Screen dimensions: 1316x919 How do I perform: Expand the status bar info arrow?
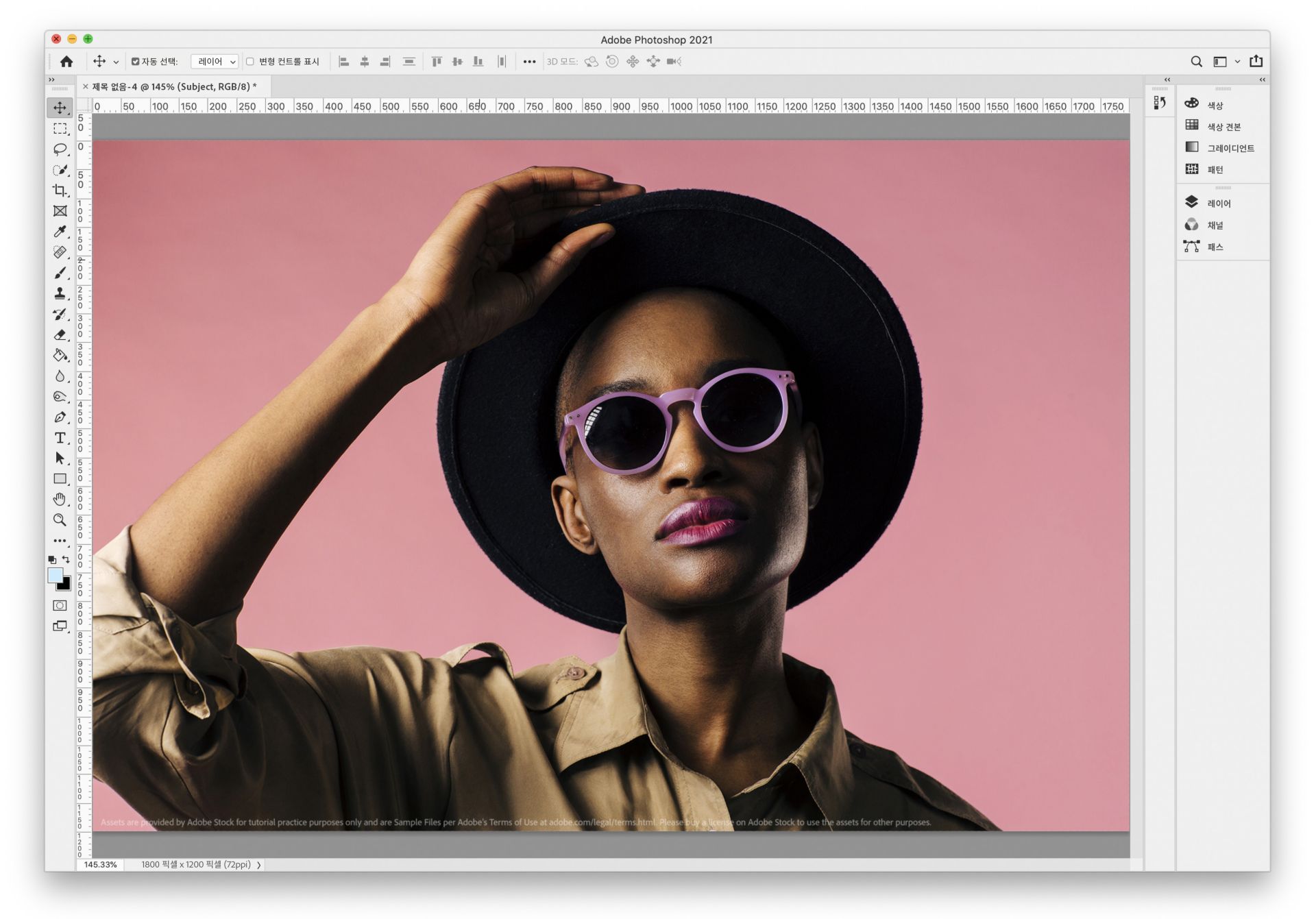pyautogui.click(x=259, y=865)
